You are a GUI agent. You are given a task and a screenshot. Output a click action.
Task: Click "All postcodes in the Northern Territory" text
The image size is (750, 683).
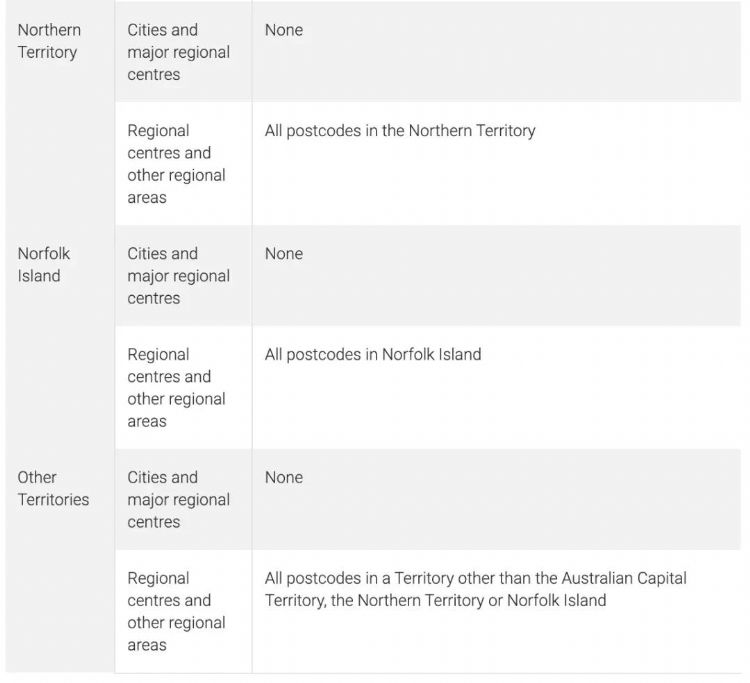click(x=400, y=130)
